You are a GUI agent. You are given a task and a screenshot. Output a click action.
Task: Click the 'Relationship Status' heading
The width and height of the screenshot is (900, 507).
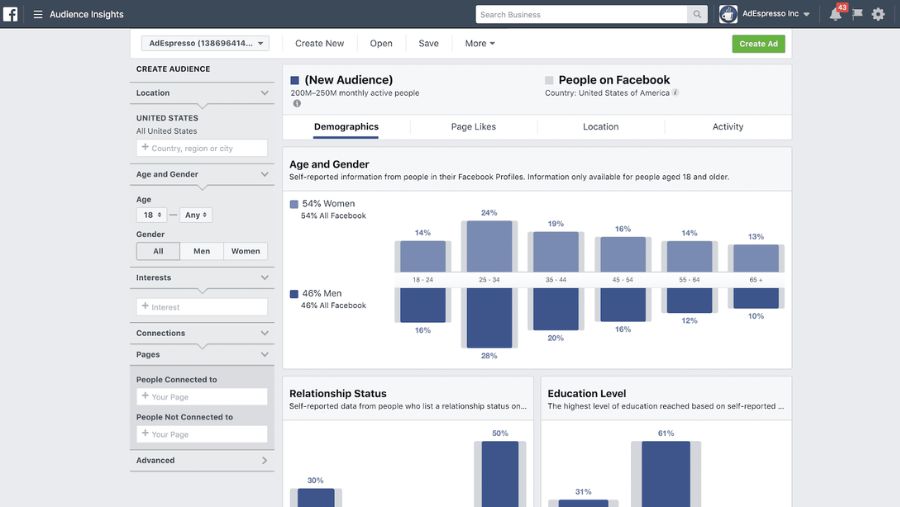pyautogui.click(x=338, y=393)
